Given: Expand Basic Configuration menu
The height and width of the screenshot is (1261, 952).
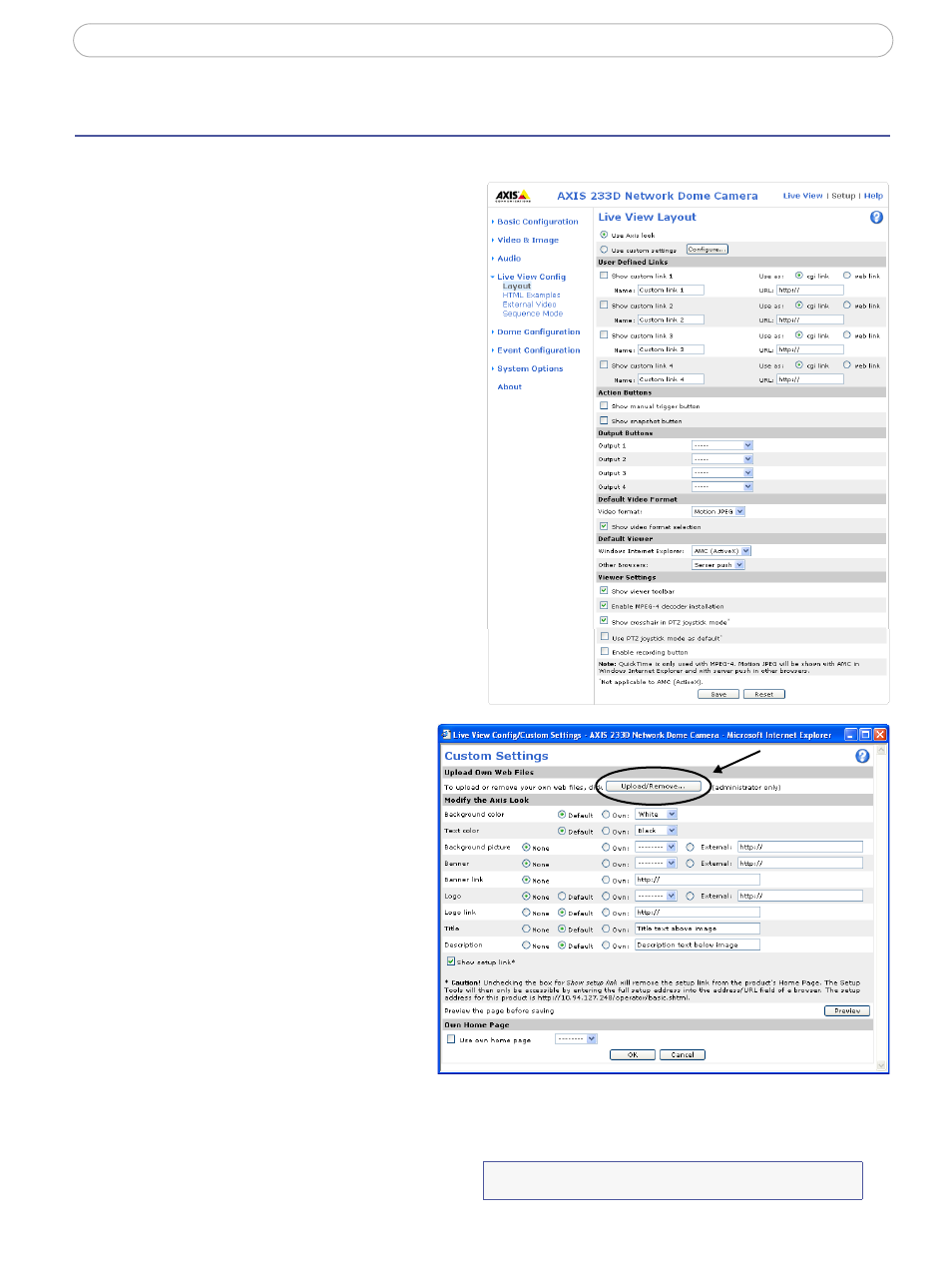Looking at the screenshot, I should pos(538,222).
